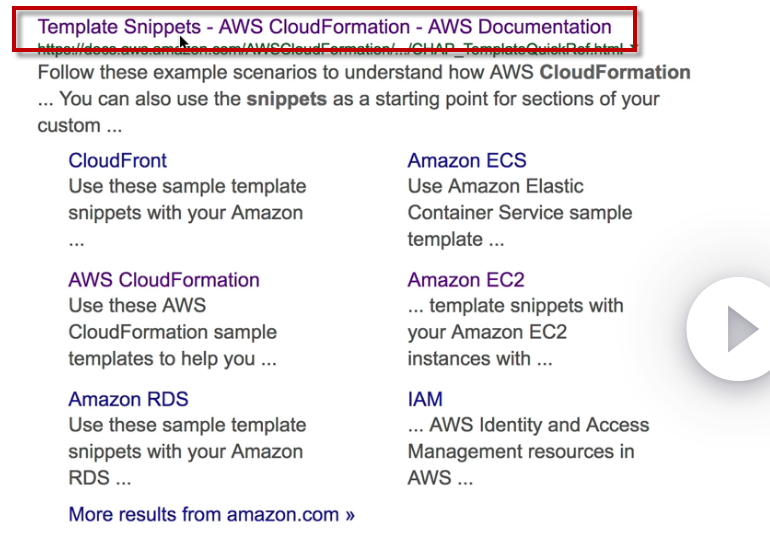Open the CloudFront sitelink
This screenshot has height=549, width=770.
point(117,160)
